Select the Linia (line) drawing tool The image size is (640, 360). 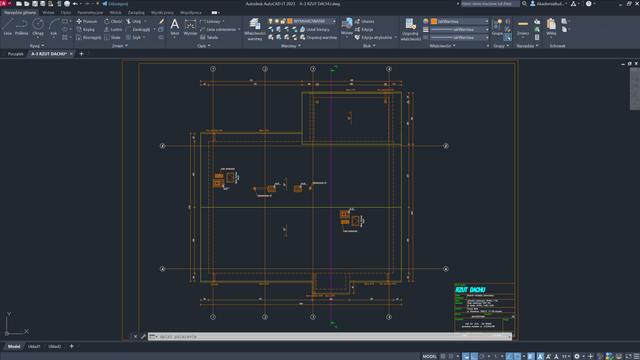[8, 27]
